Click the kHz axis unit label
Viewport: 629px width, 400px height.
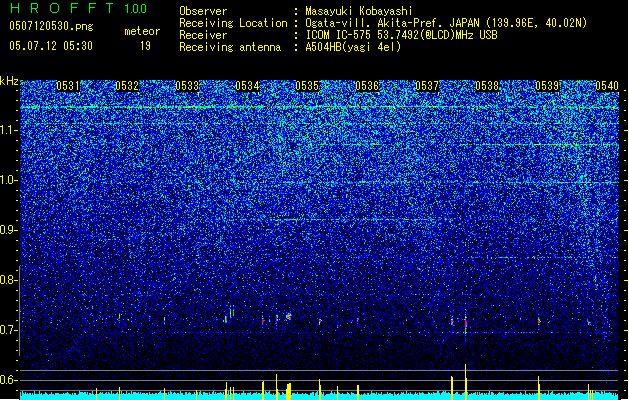click(x=9, y=81)
